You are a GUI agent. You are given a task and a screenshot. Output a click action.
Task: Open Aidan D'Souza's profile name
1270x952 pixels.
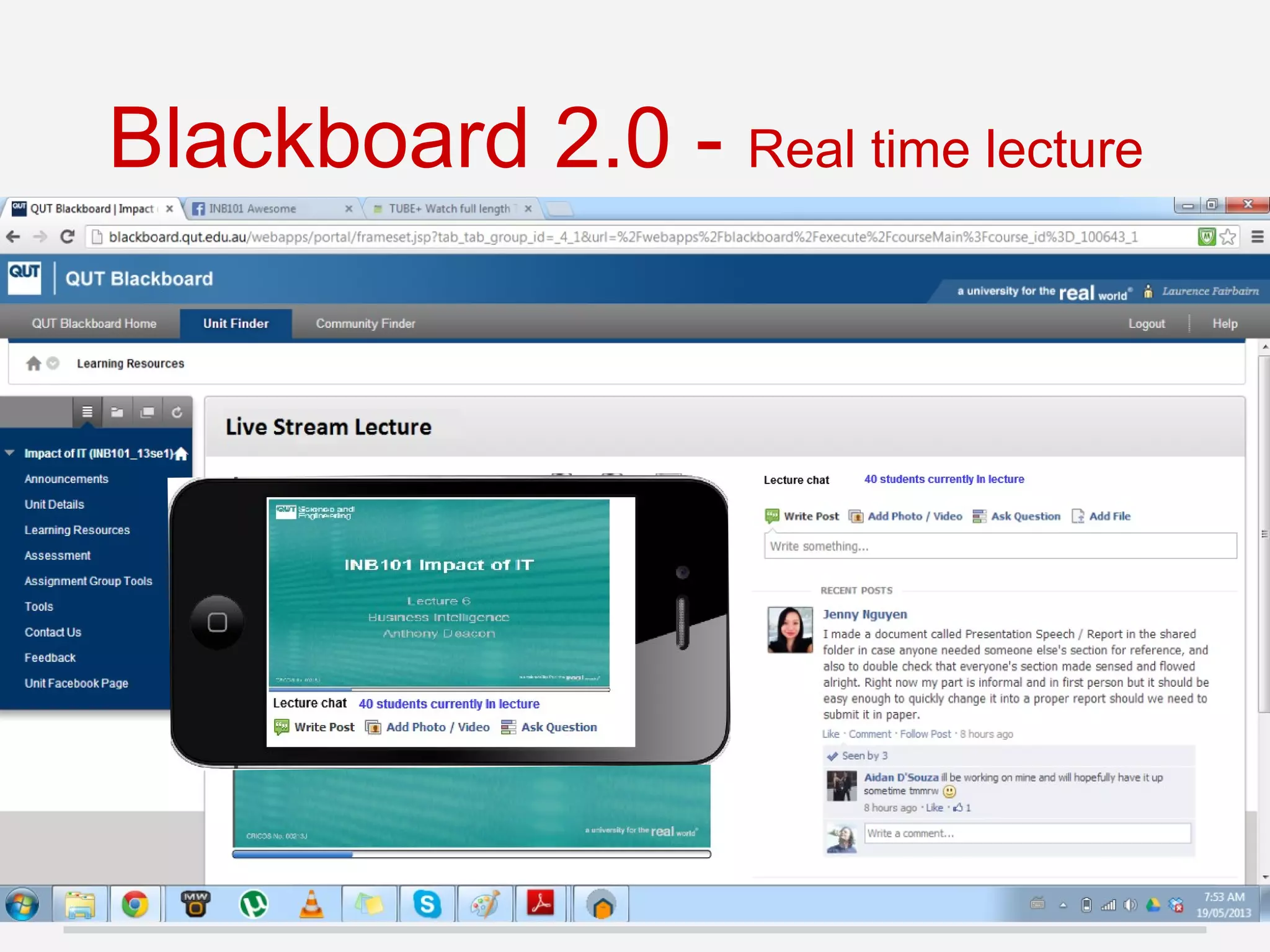point(901,777)
